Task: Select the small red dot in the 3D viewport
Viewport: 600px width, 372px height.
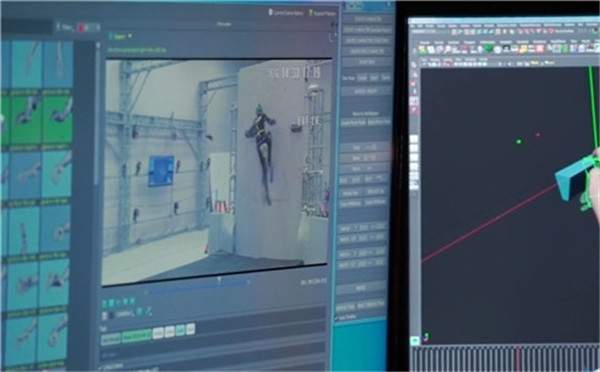Action: tap(538, 135)
